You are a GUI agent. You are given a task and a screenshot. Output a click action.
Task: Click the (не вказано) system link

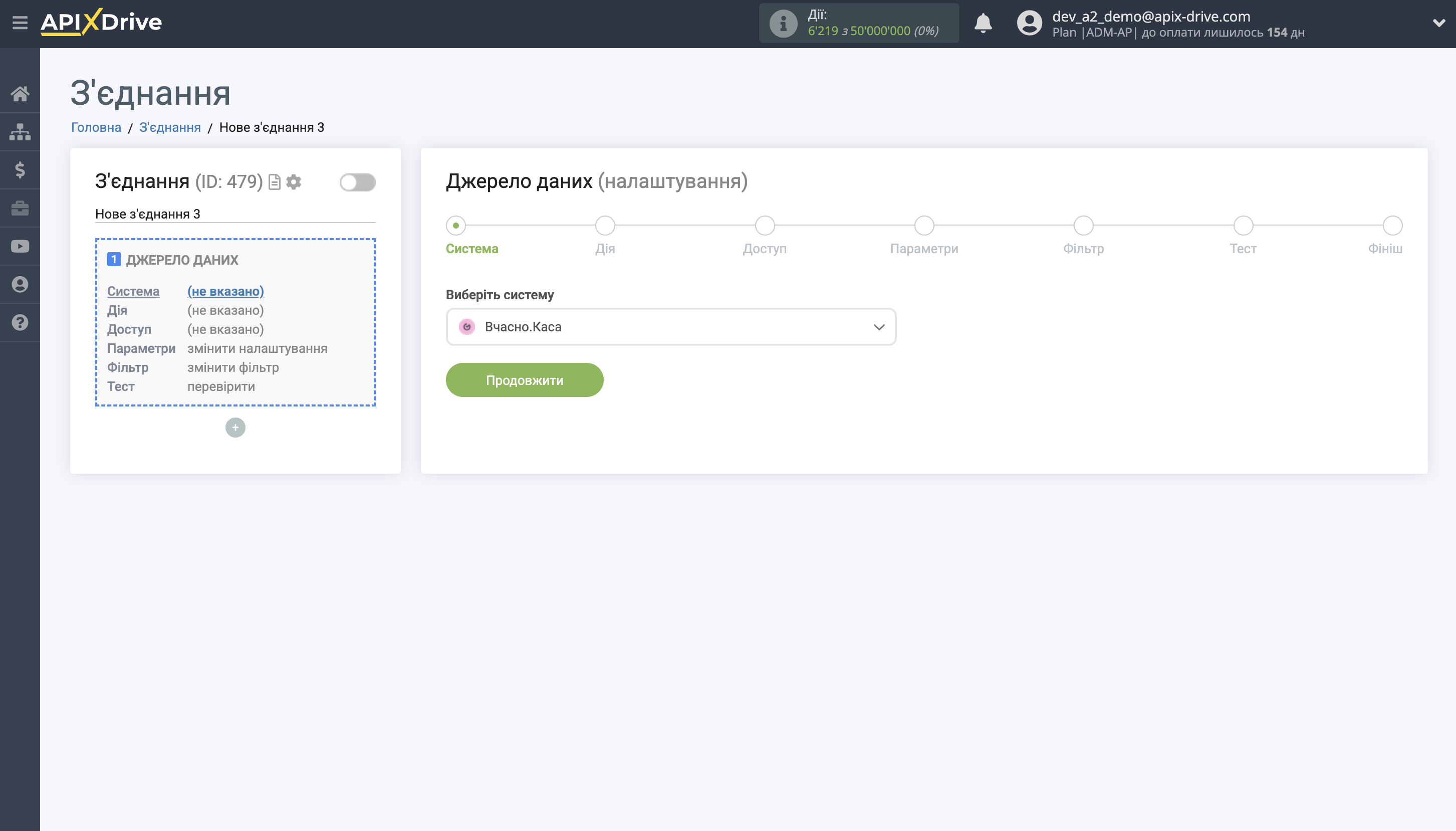[x=225, y=291]
